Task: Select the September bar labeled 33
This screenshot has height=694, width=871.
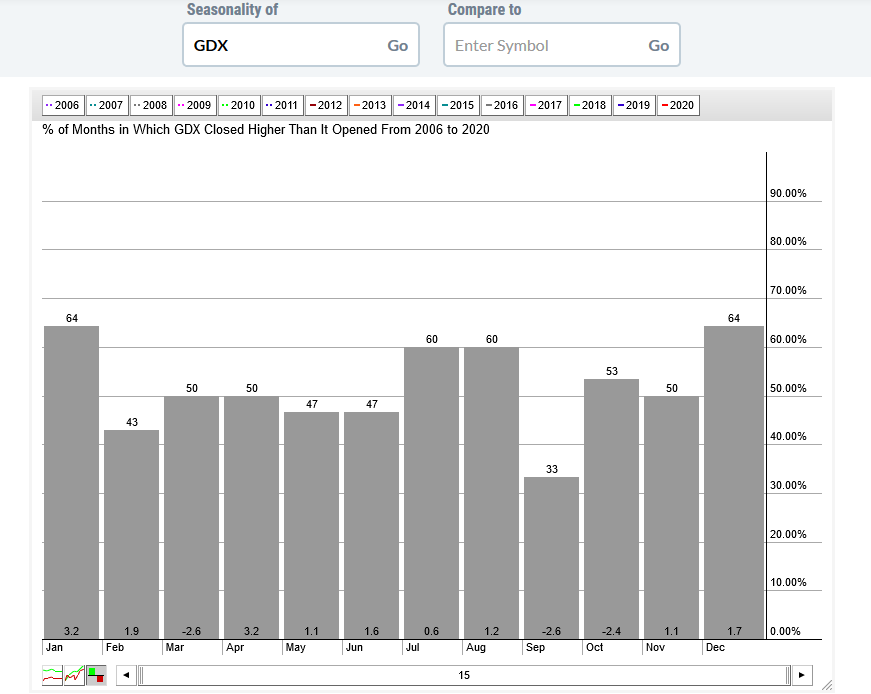Action: click(x=552, y=558)
